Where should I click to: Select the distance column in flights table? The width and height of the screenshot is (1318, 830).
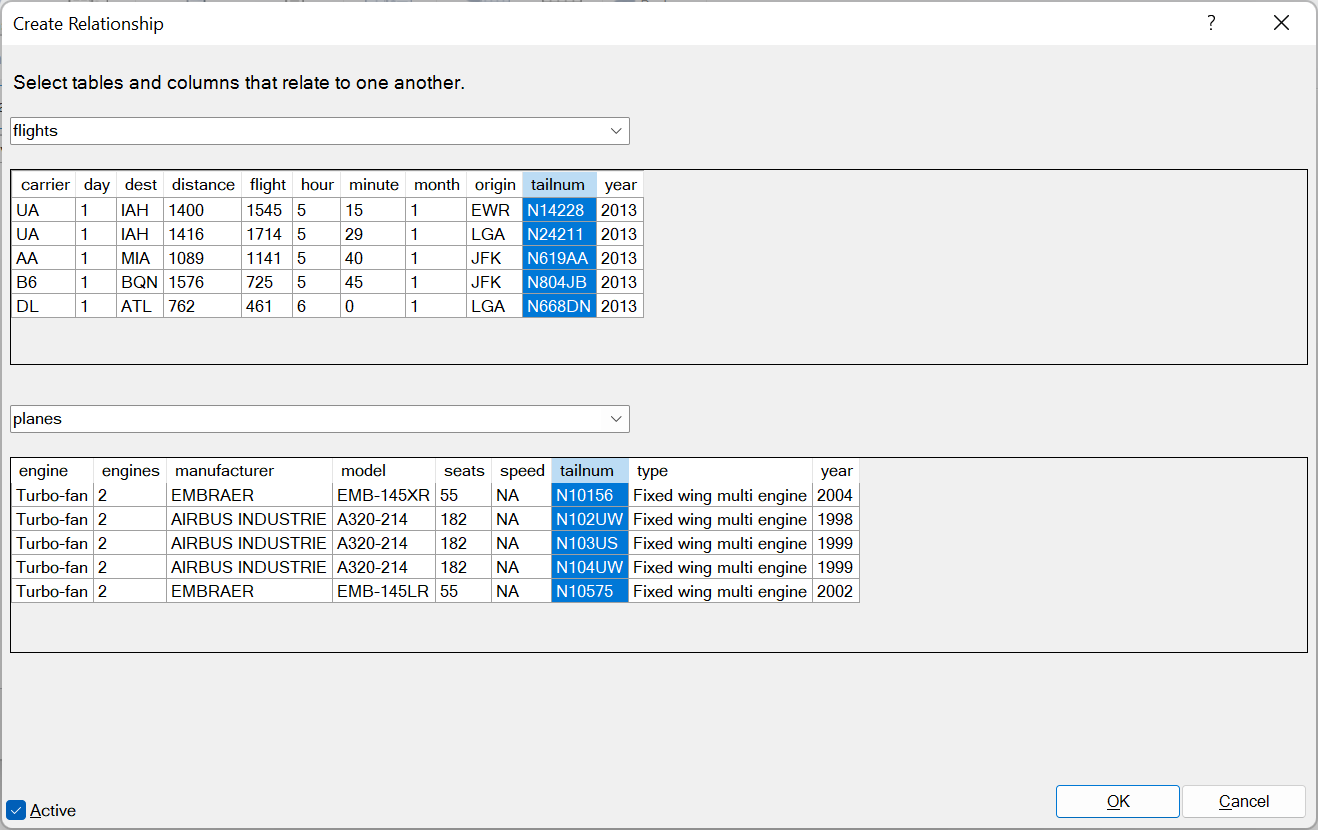click(x=203, y=185)
